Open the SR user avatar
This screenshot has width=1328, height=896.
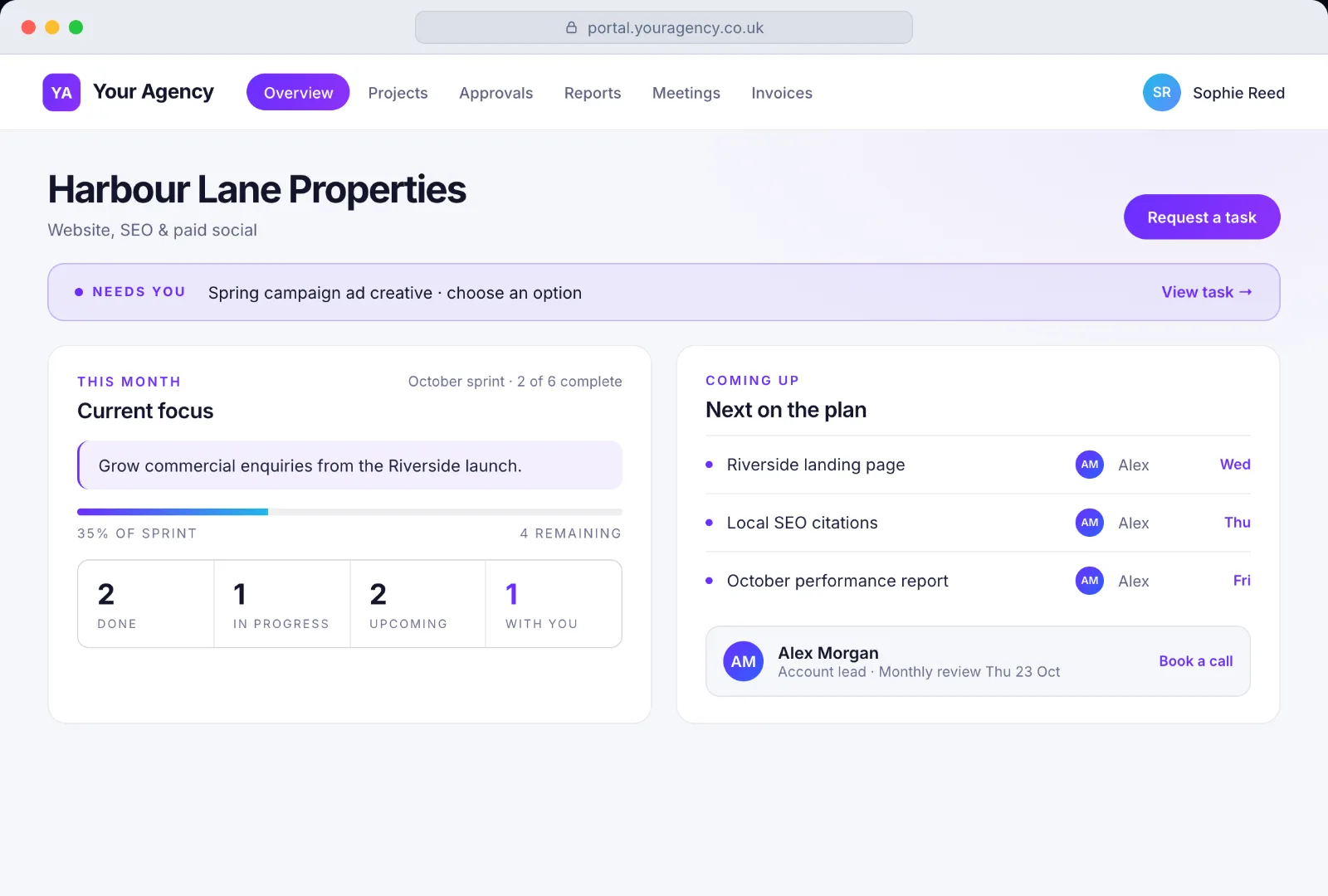[1161, 92]
